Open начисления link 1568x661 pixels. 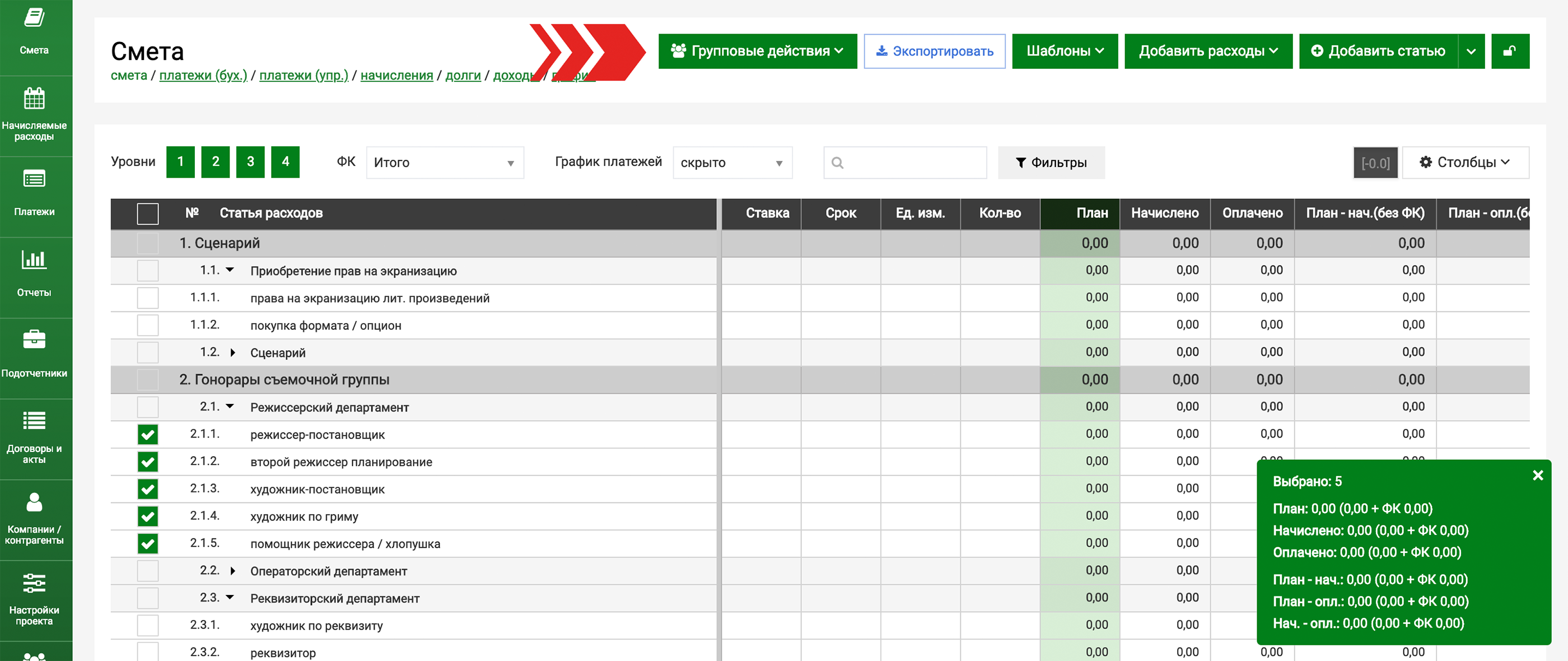[397, 76]
